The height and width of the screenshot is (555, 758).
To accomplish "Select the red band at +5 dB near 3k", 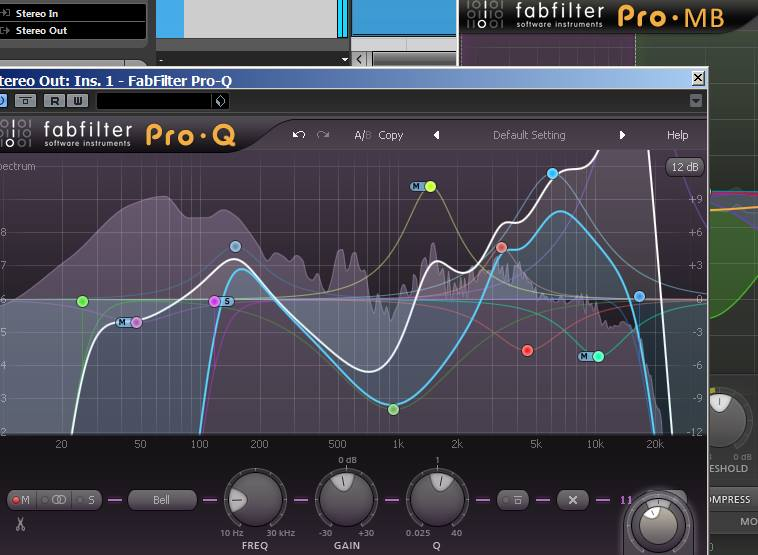I will point(501,248).
